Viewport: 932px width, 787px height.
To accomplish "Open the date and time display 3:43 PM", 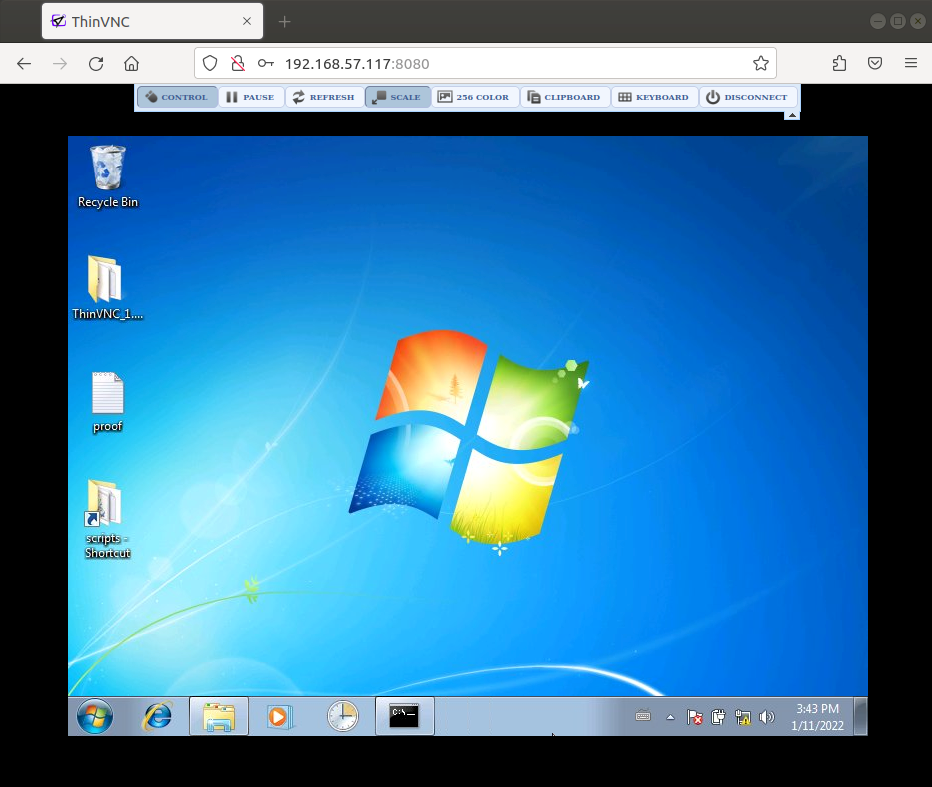I will coord(817,717).
